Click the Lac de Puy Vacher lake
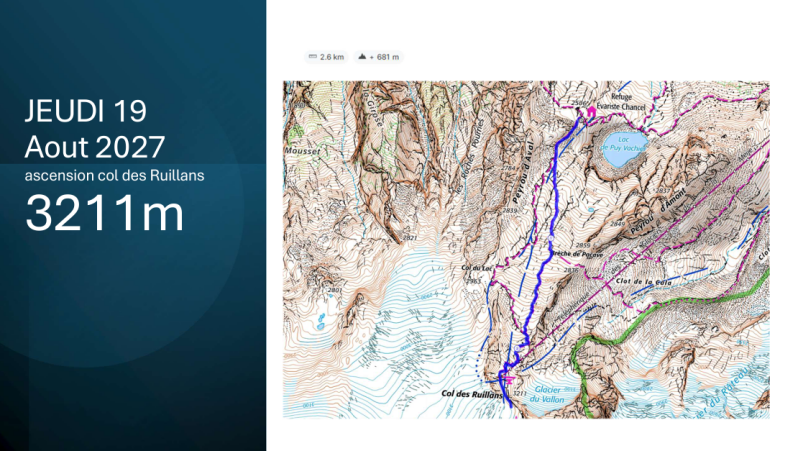The width and height of the screenshot is (798, 451). click(624, 149)
